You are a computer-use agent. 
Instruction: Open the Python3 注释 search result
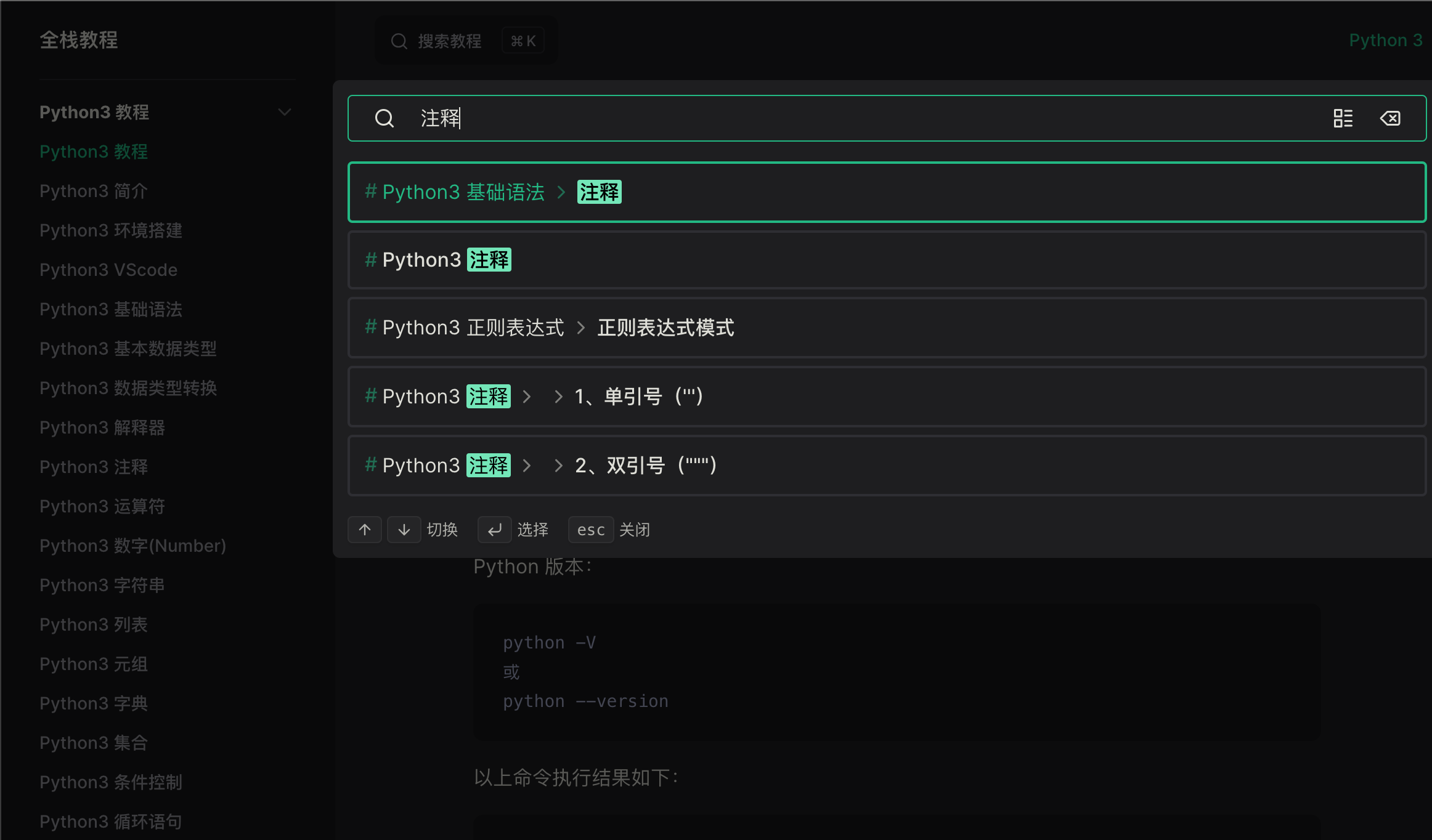click(x=886, y=260)
